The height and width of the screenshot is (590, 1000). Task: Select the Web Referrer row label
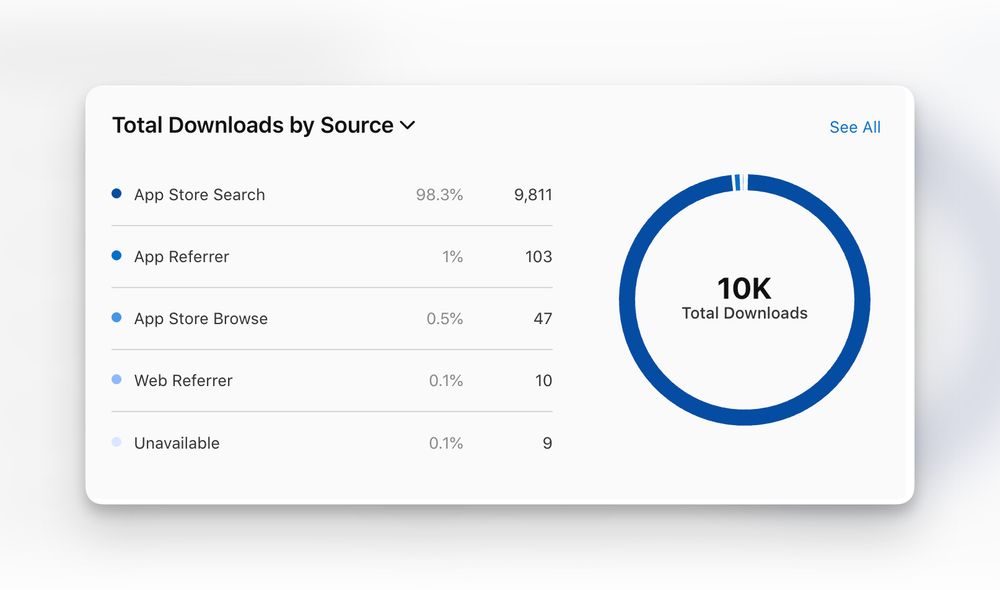183,380
